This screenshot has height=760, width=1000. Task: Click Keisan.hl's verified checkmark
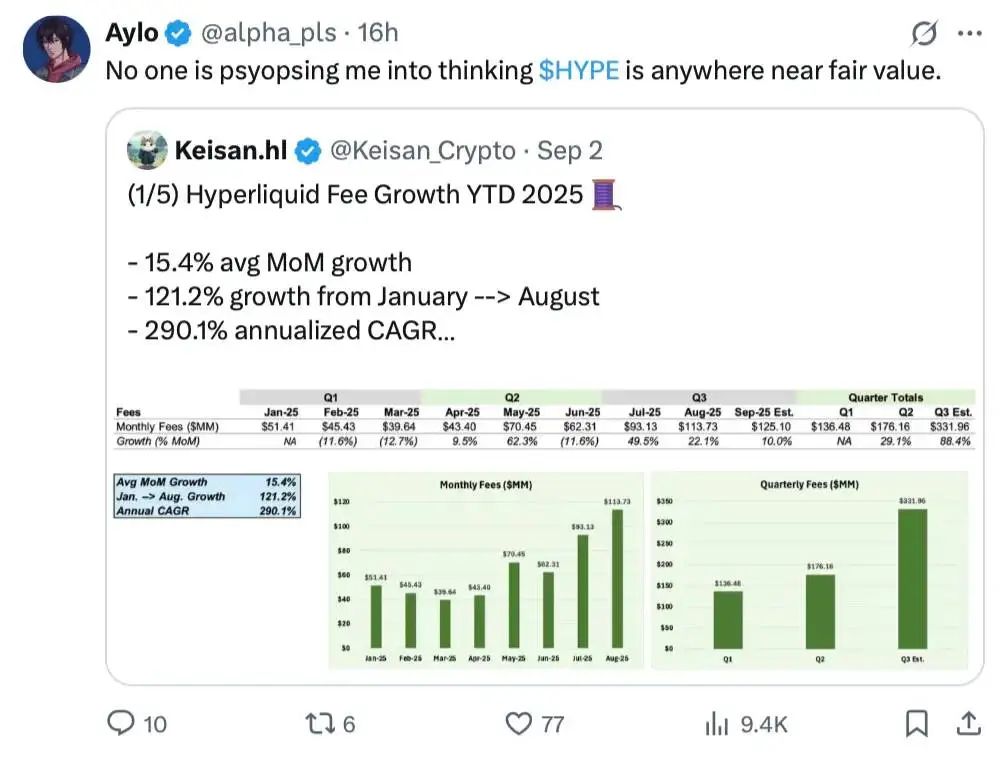[x=305, y=150]
